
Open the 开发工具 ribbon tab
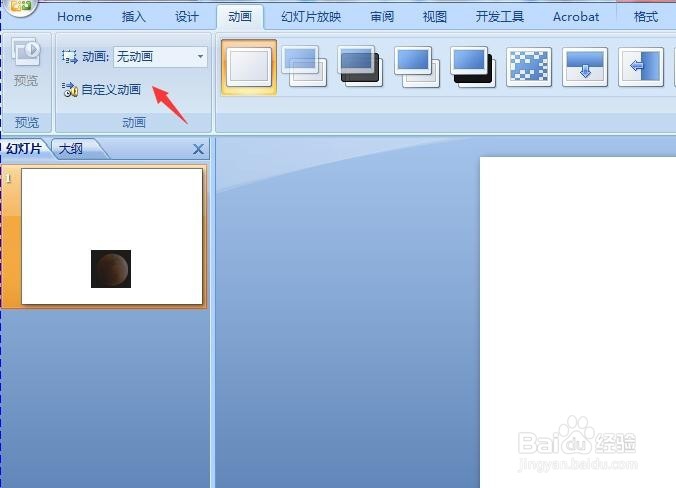[500, 17]
